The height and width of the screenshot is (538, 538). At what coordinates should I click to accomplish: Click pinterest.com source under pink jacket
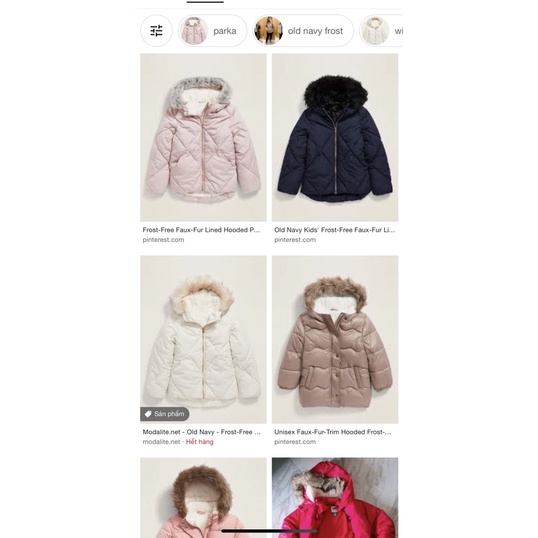tap(163, 240)
